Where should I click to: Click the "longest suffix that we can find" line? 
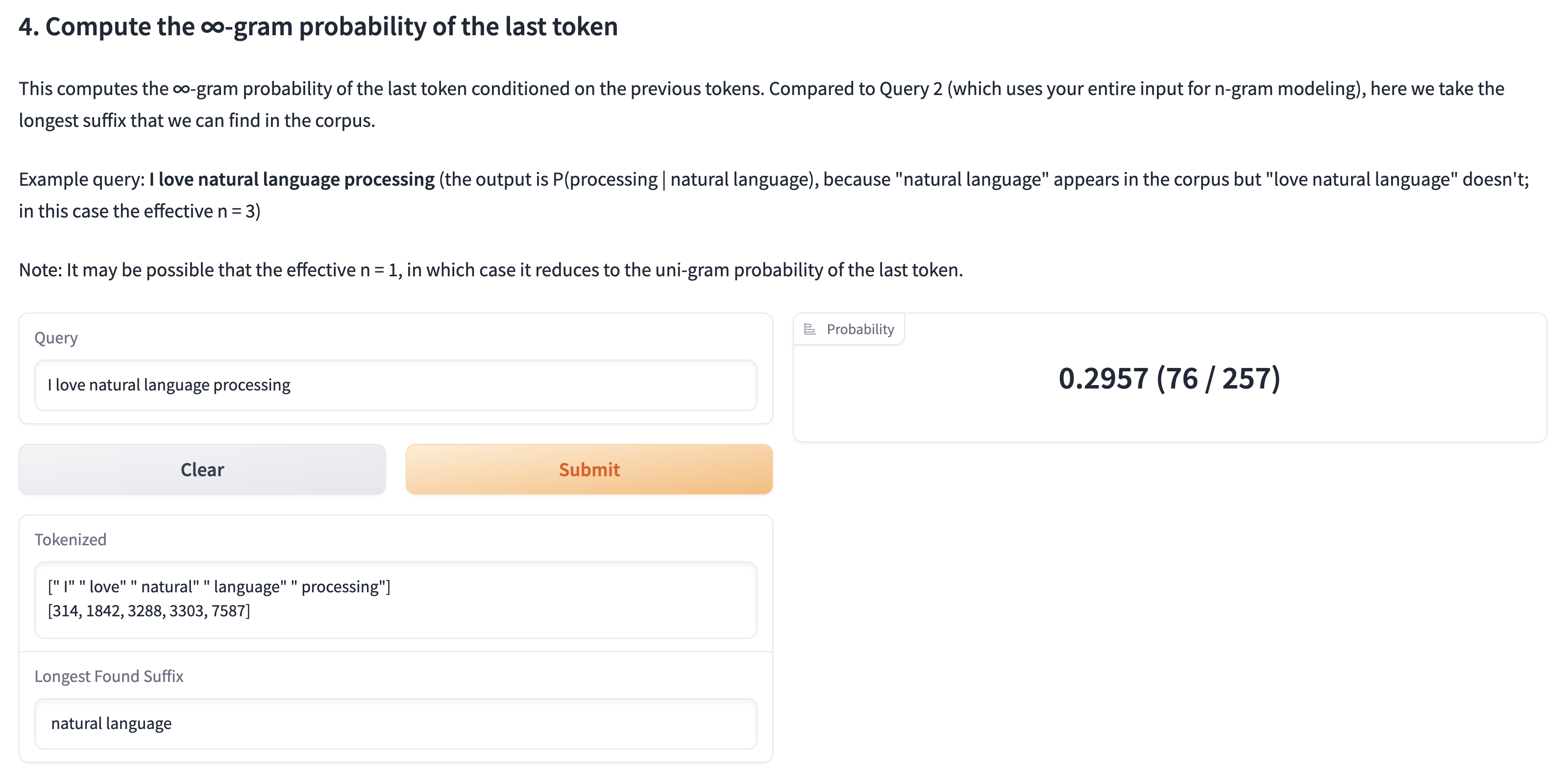coord(196,121)
